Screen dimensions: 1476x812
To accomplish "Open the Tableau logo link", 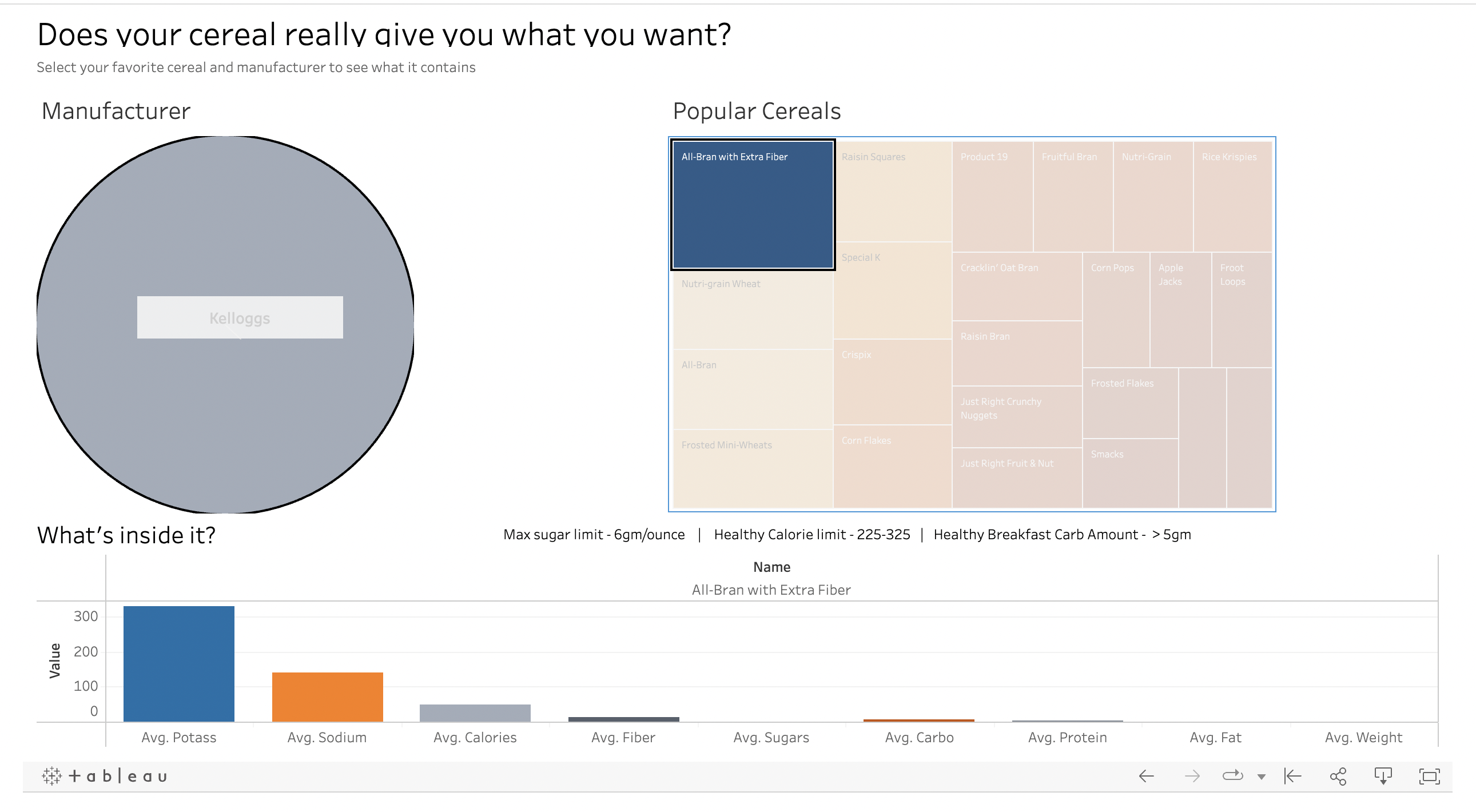I will (105, 777).
